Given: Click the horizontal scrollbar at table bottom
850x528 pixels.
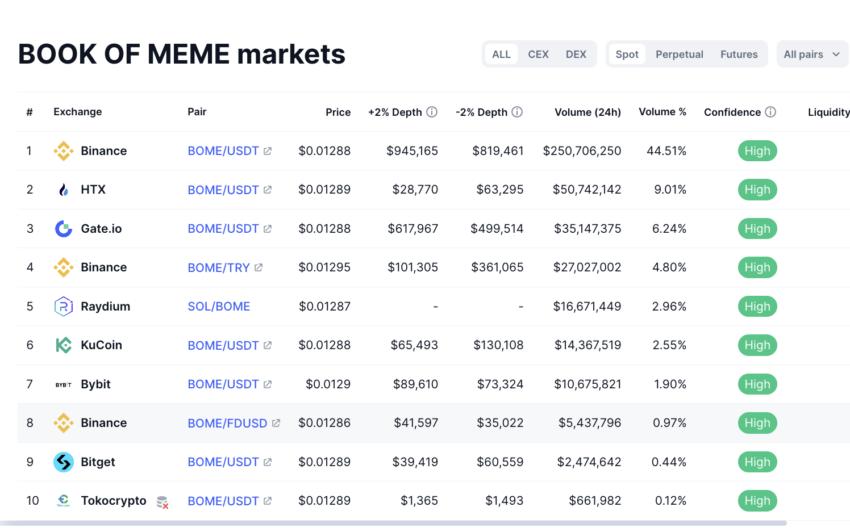Looking at the screenshot, I should (x=400, y=523).
